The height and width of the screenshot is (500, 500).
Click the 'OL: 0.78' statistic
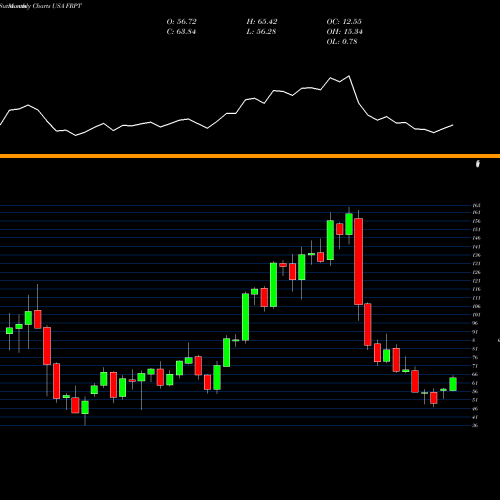342,42
